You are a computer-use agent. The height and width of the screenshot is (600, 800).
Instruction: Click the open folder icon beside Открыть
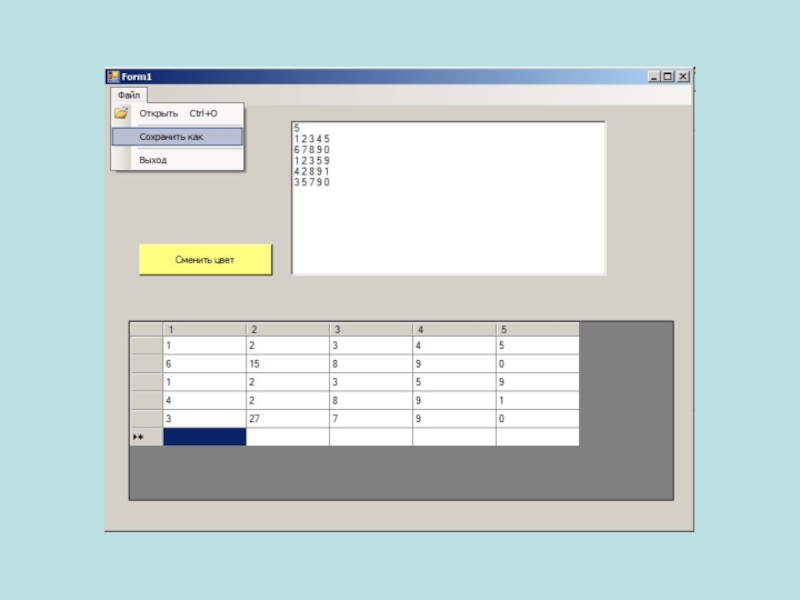click(121, 113)
